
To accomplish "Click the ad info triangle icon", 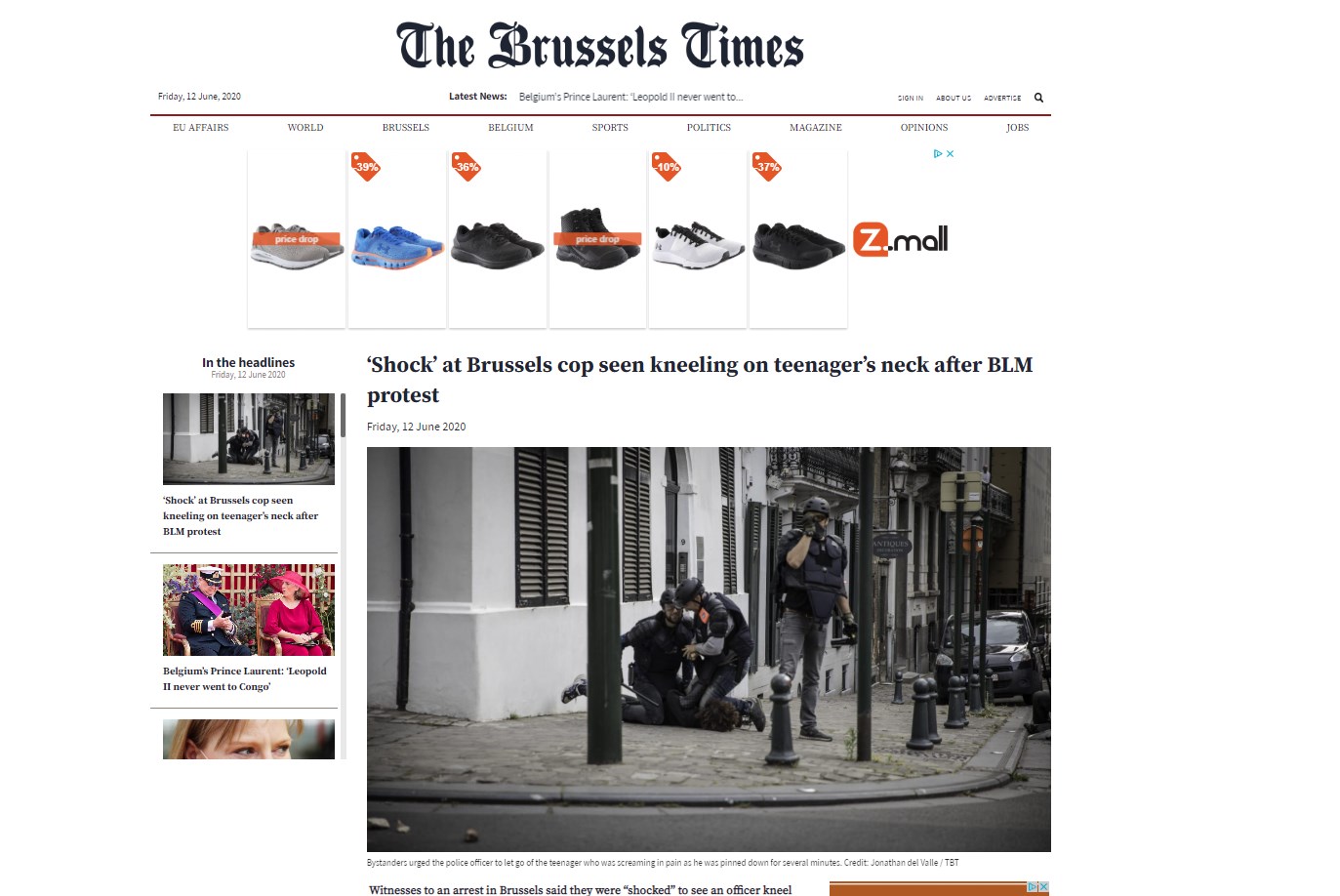I will click(938, 154).
